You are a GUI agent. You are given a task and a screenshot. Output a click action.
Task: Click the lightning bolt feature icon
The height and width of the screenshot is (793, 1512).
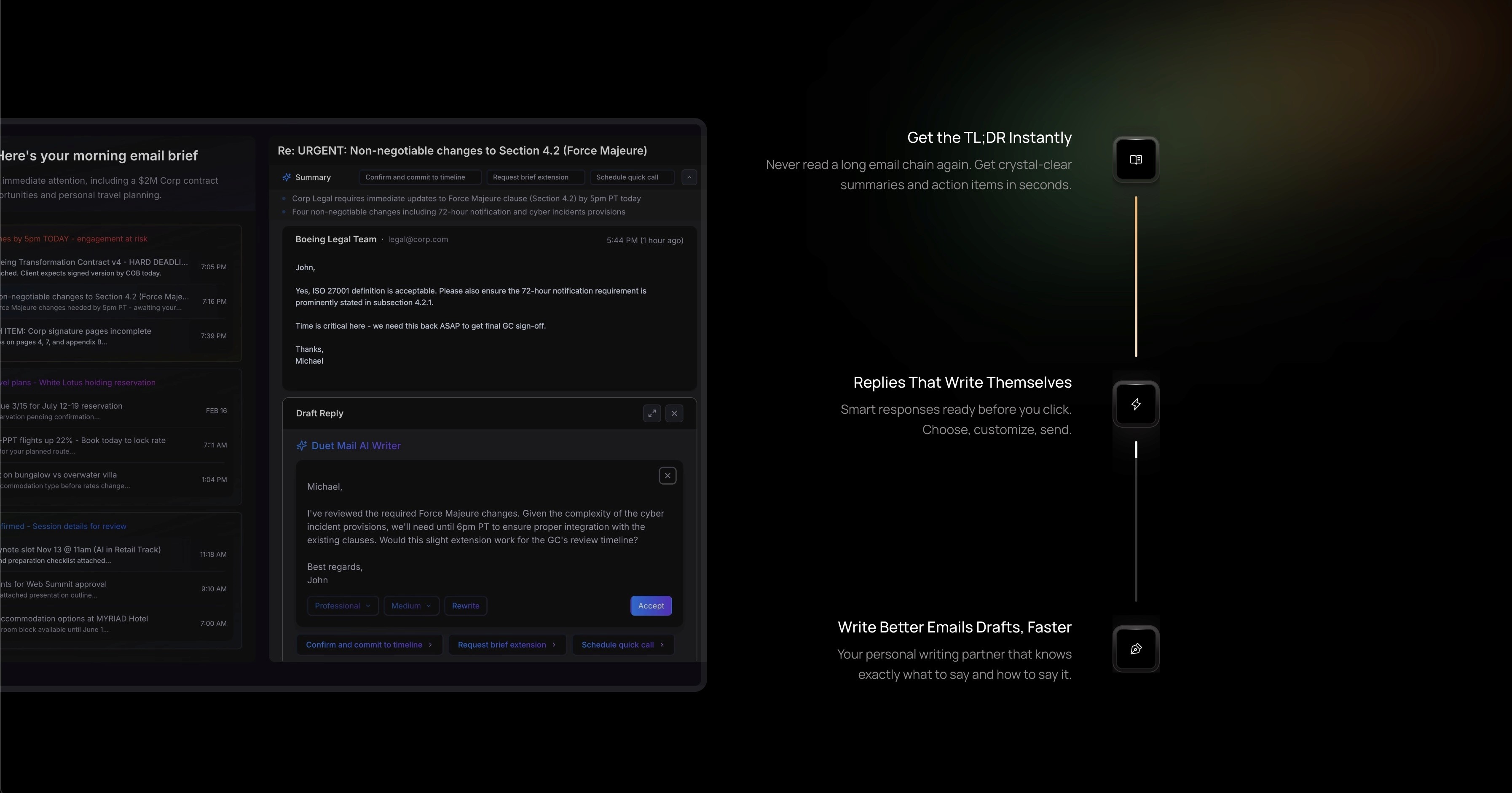(1135, 405)
